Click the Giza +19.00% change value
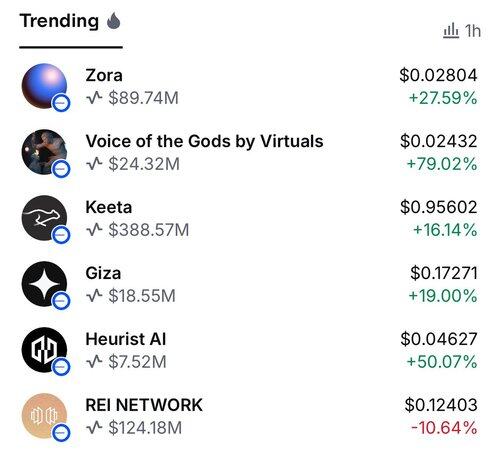Image resolution: width=500 pixels, height=450 pixels. click(443, 296)
